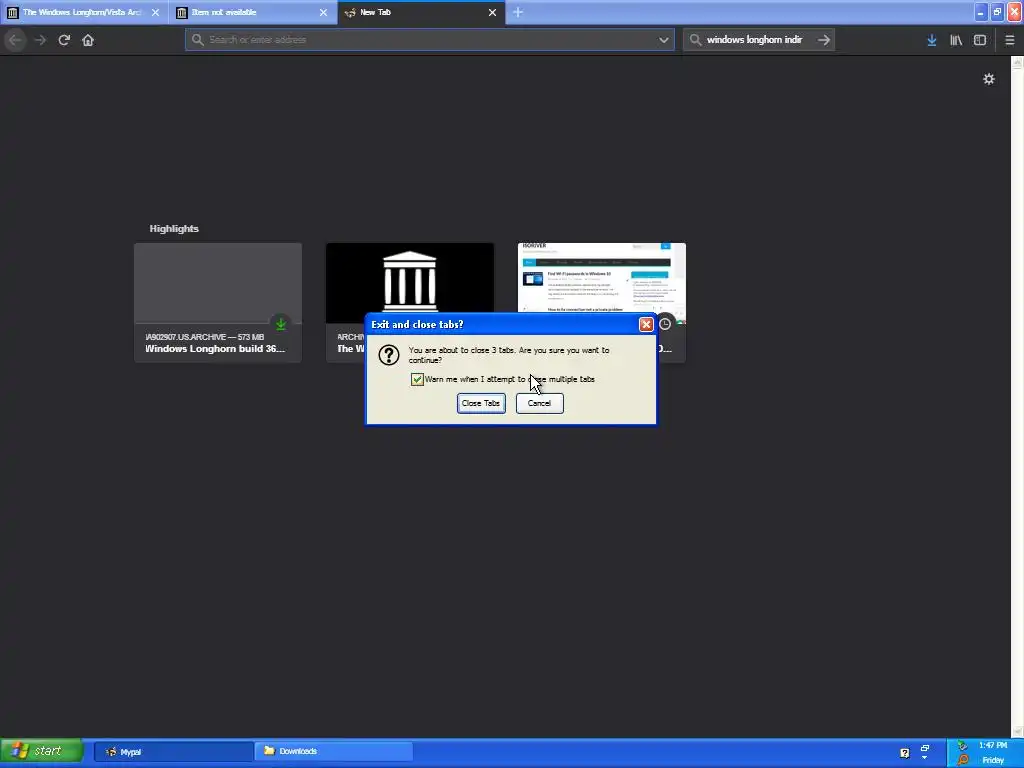Close the Item not available tab

(323, 12)
